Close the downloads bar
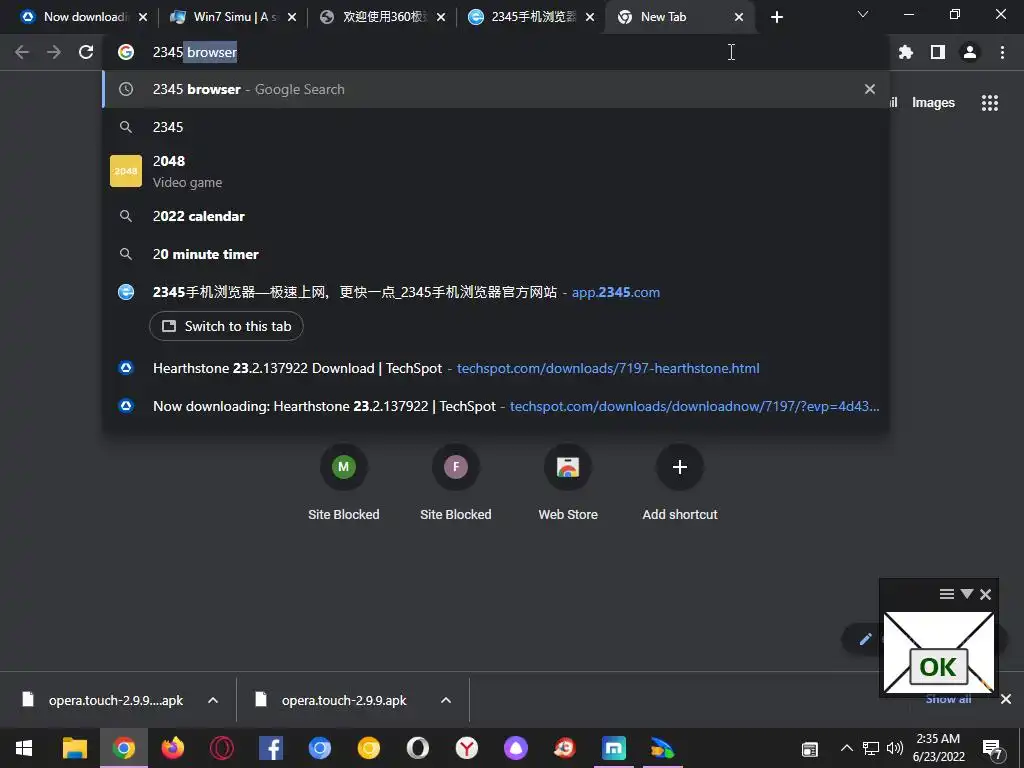The image size is (1024, 768). 1006,699
